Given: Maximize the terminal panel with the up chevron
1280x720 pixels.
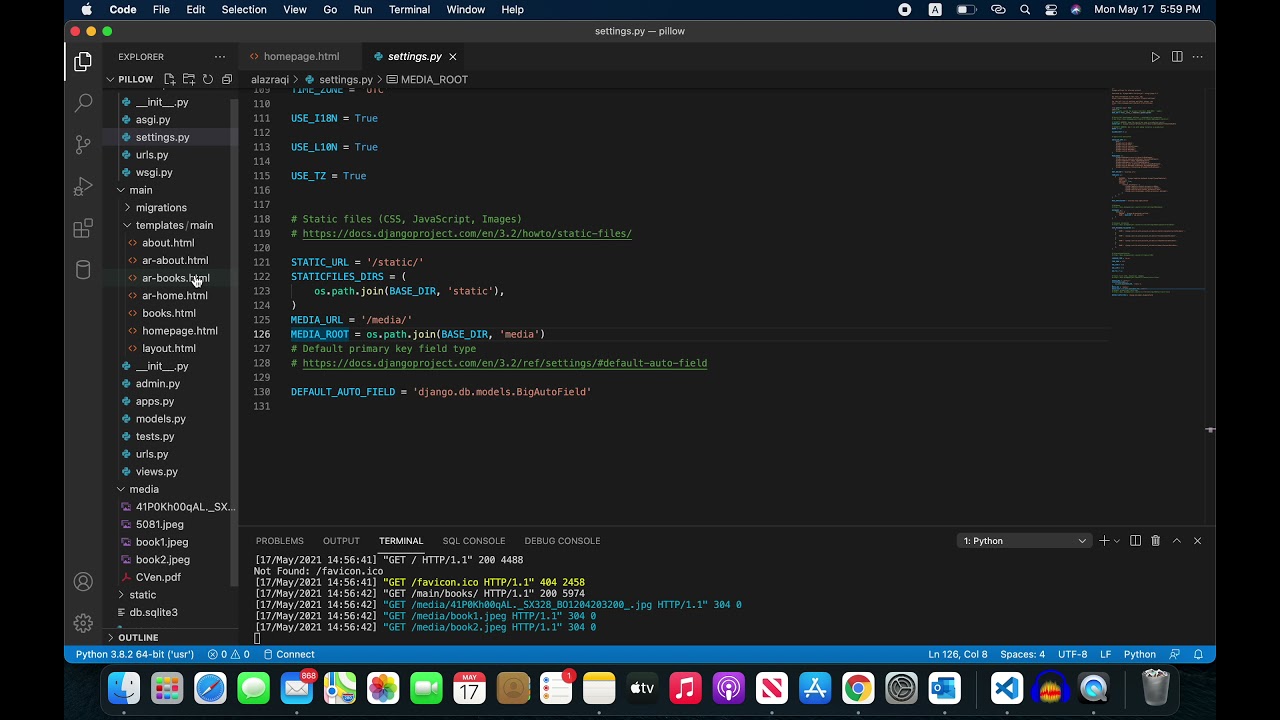Looking at the screenshot, I should tap(1177, 541).
